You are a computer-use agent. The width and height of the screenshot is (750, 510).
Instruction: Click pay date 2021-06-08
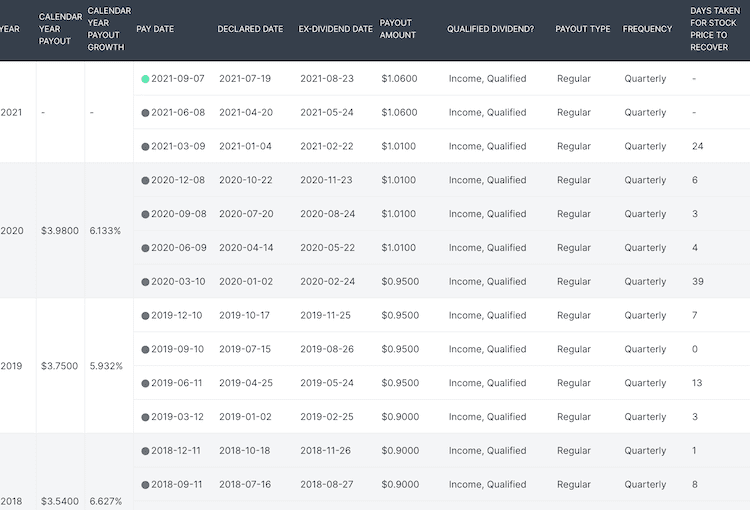178,112
